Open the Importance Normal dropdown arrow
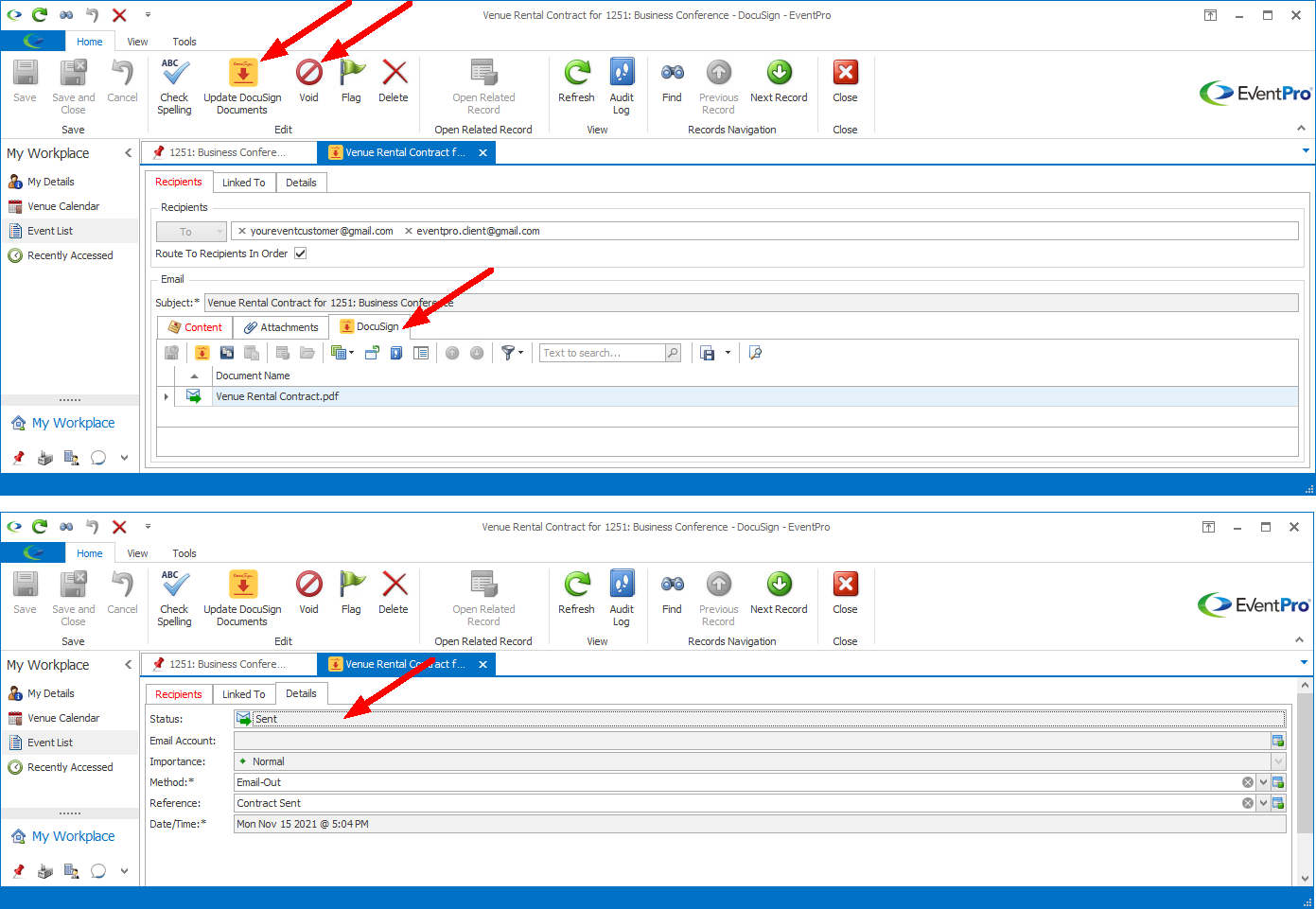Image resolution: width=1316 pixels, height=909 pixels. coord(1278,761)
